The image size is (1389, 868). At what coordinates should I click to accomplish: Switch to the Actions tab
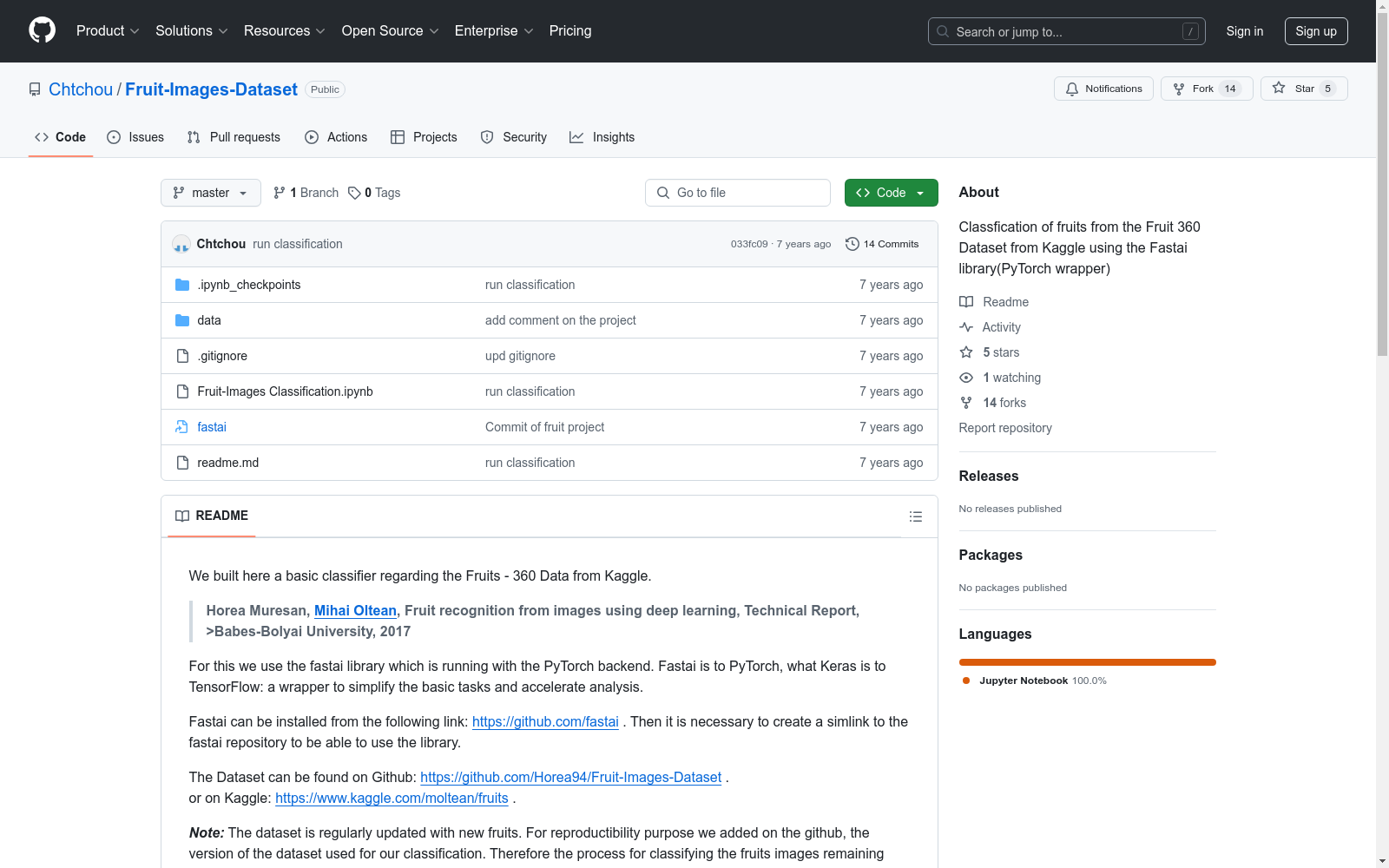pyautogui.click(x=336, y=137)
